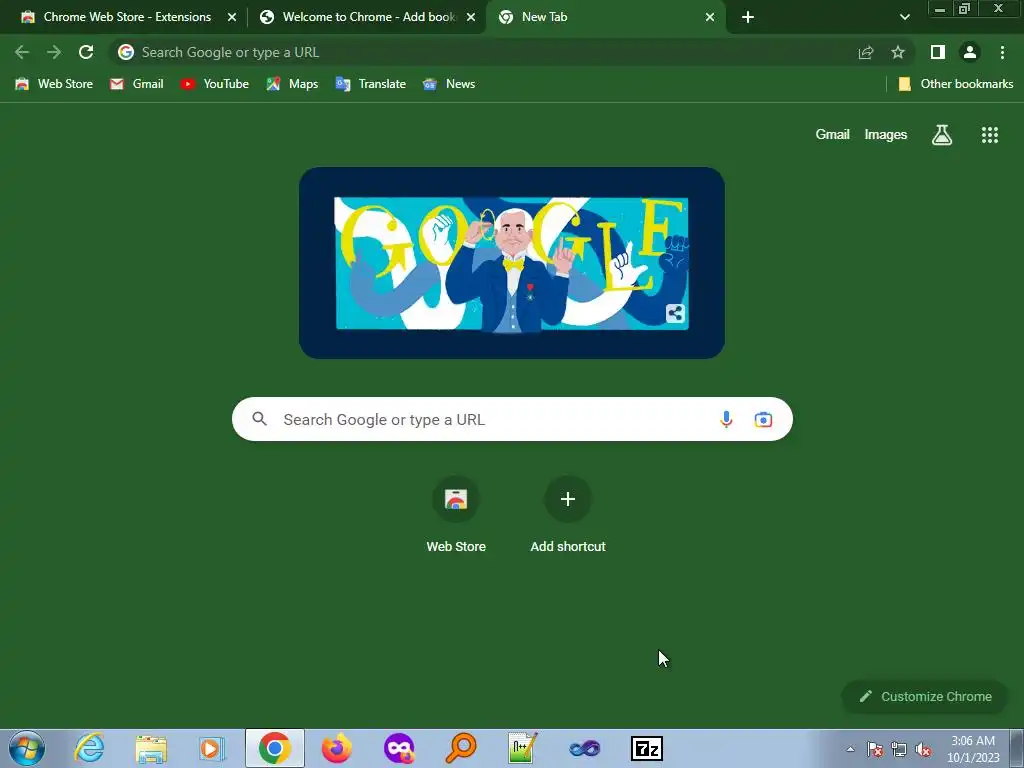Open the Windows Start menu
The width and height of the screenshot is (1024, 768).
(x=26, y=748)
